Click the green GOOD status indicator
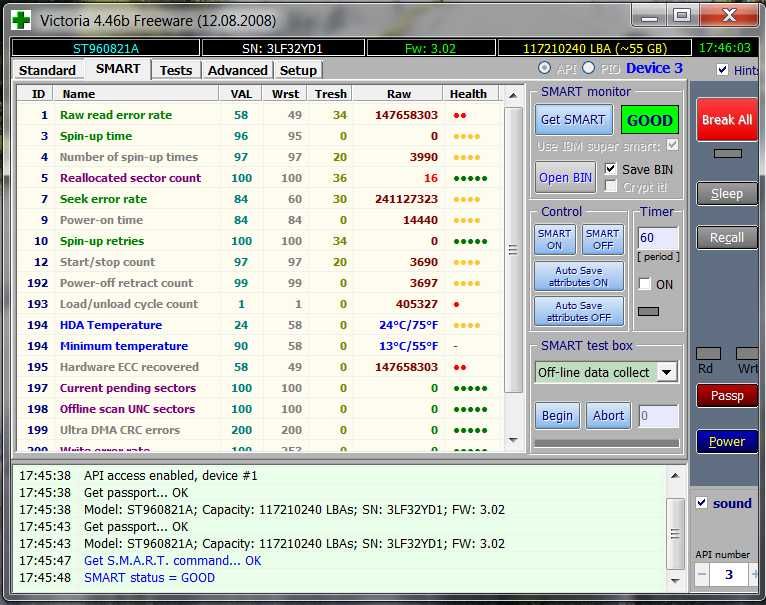 650,120
